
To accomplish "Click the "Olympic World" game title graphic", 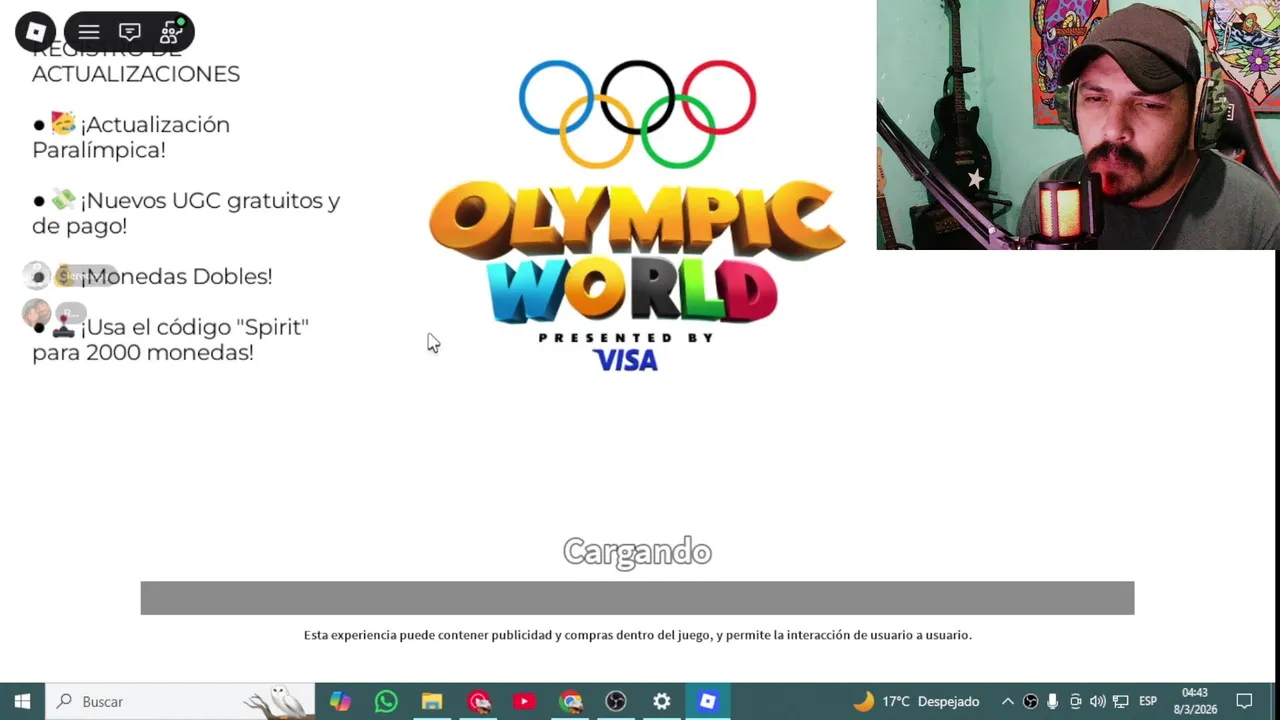I will 637,252.
